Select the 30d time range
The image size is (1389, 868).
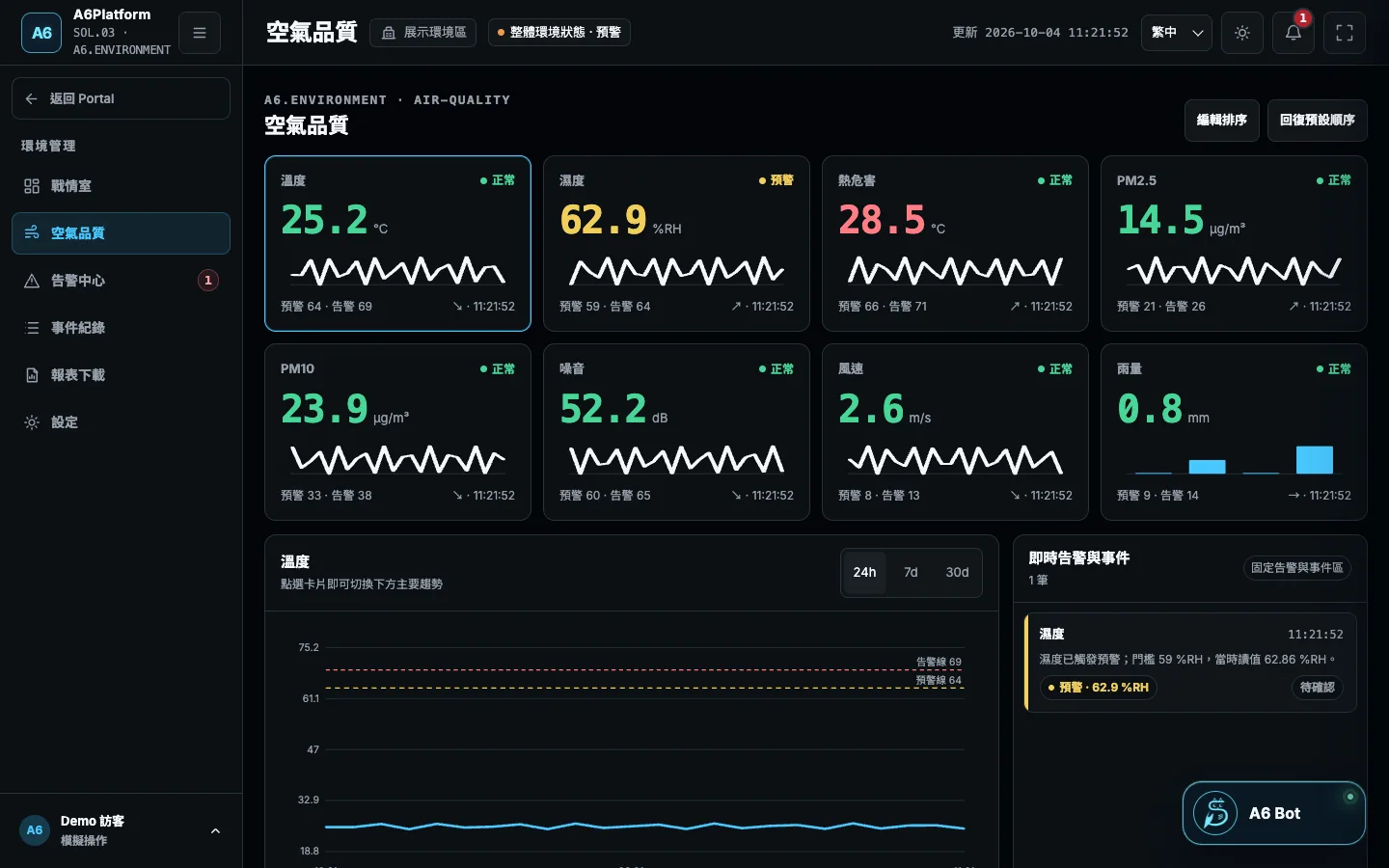point(957,573)
